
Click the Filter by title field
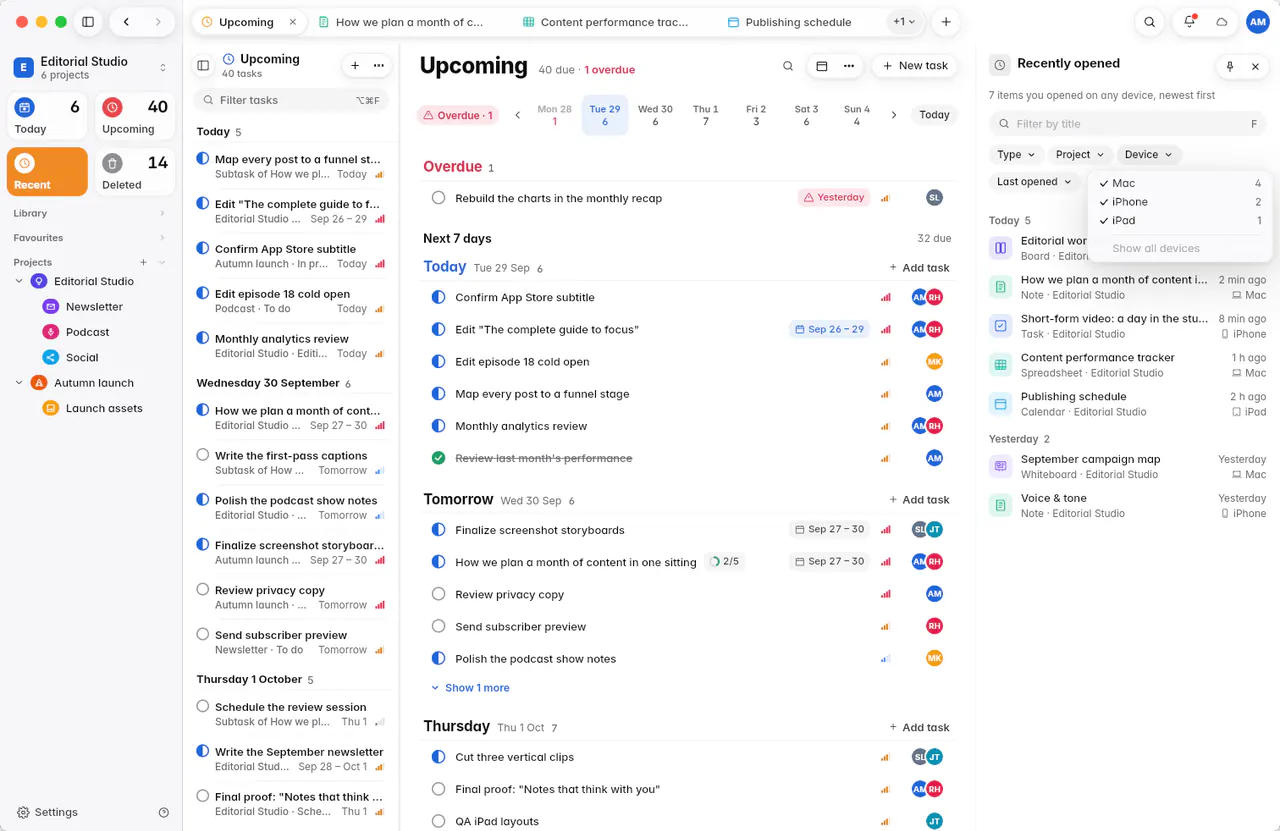pyautogui.click(x=1127, y=124)
